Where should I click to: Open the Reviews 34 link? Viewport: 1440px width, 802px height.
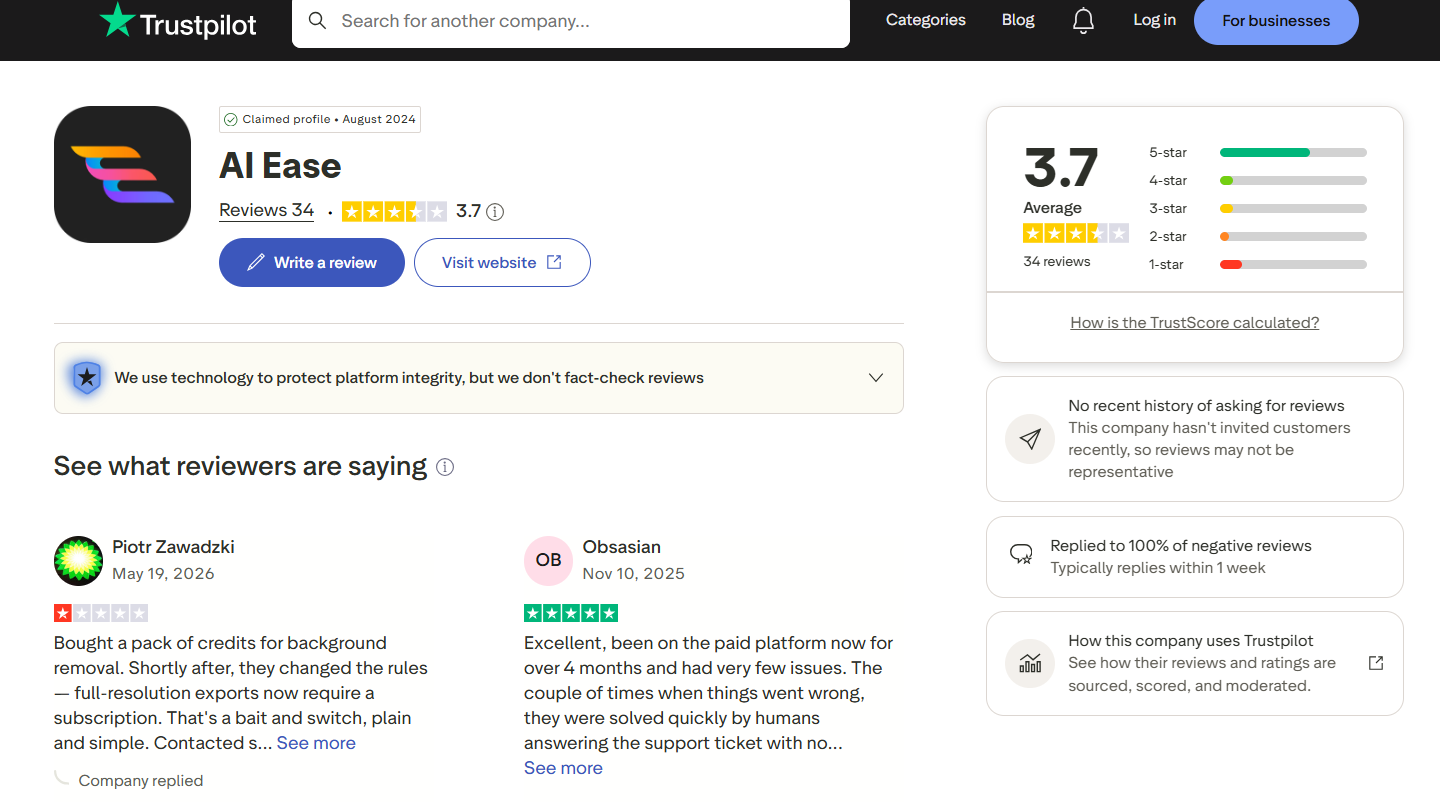point(266,211)
